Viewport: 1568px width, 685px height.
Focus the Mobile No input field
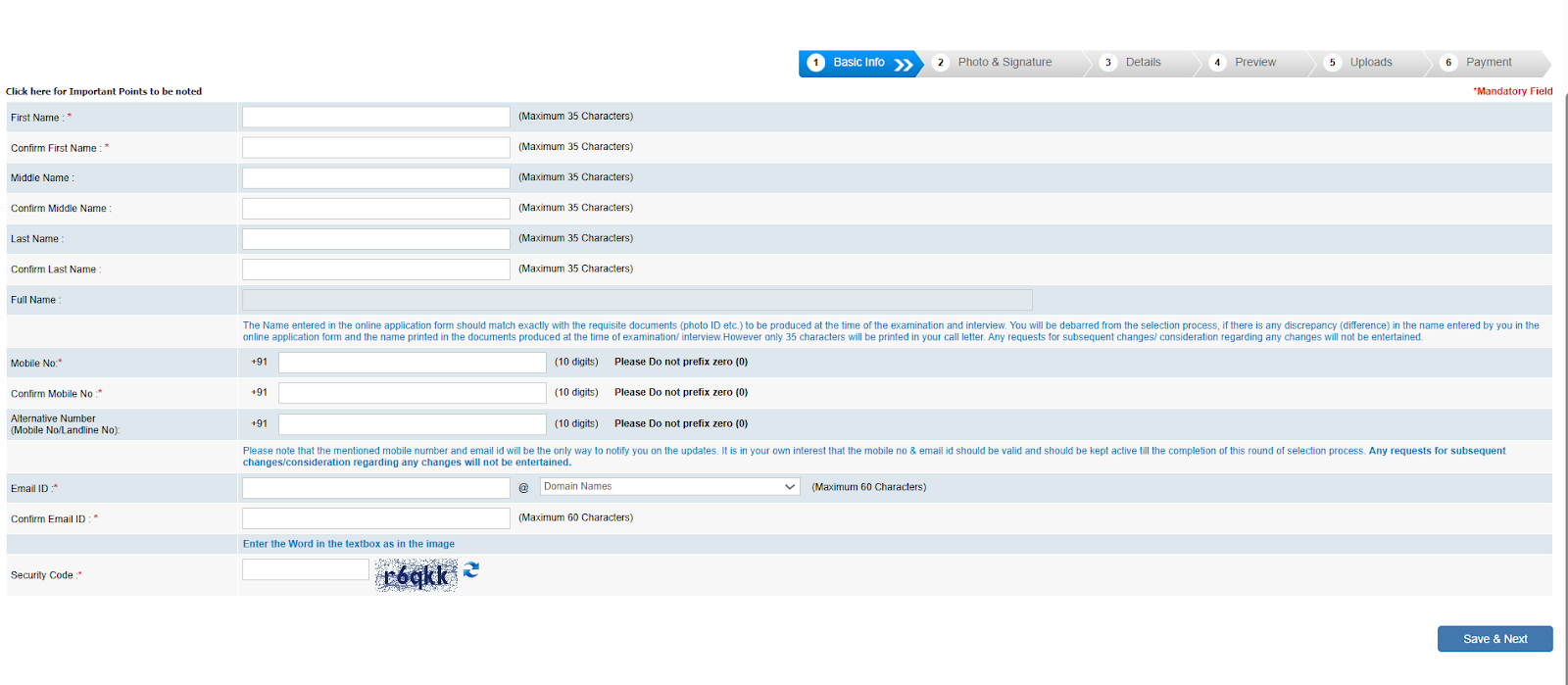(x=413, y=363)
